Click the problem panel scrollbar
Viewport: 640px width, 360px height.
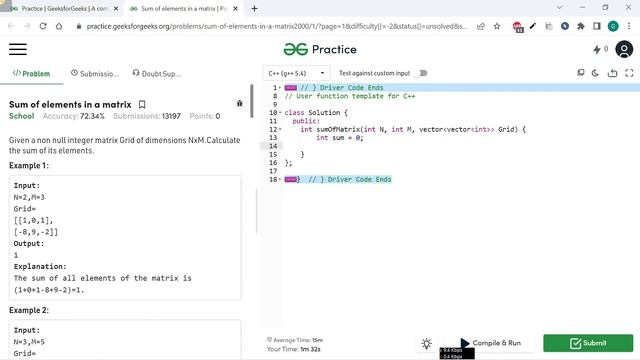(252, 101)
